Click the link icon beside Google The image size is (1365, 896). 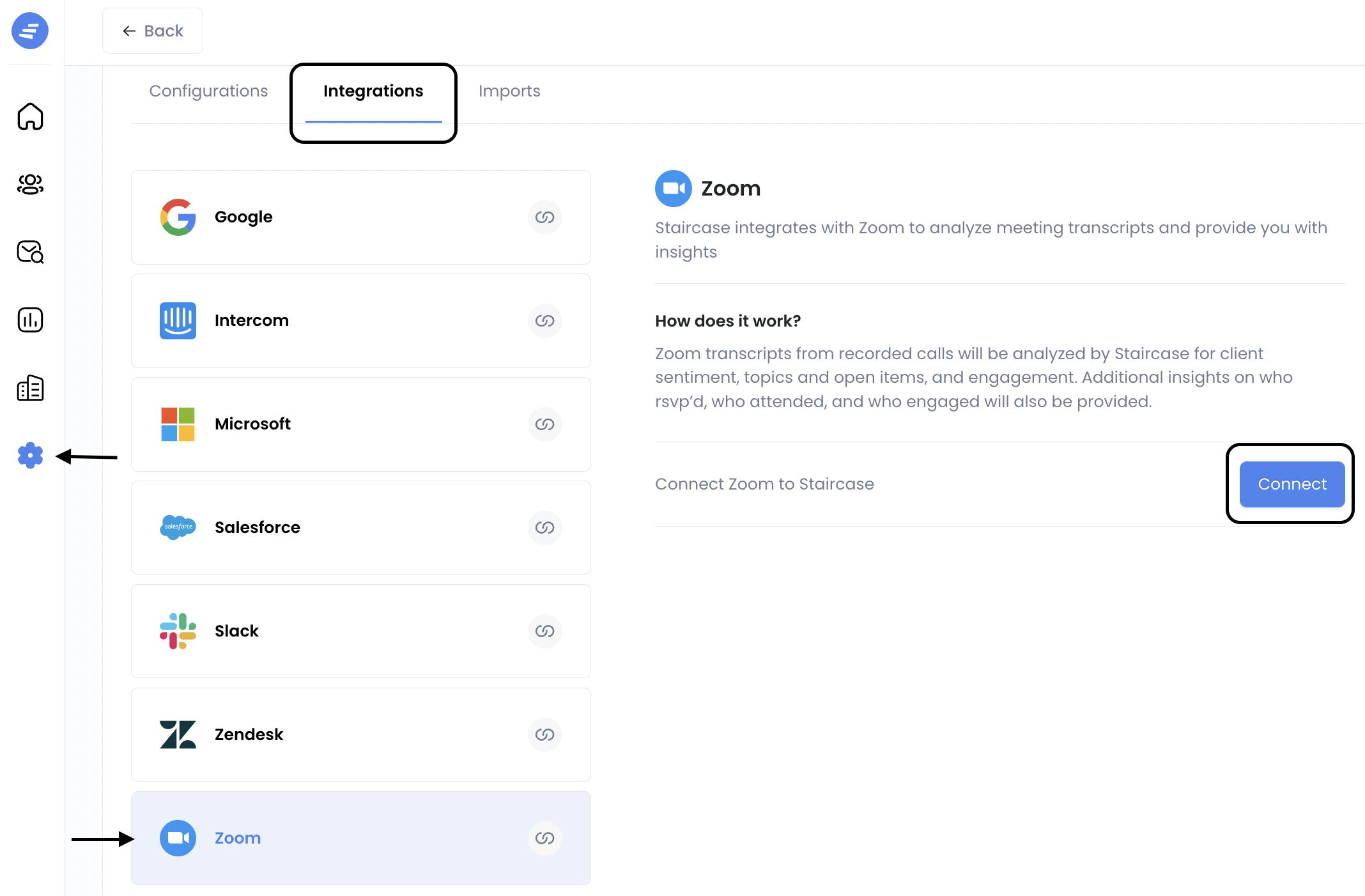[x=544, y=217]
